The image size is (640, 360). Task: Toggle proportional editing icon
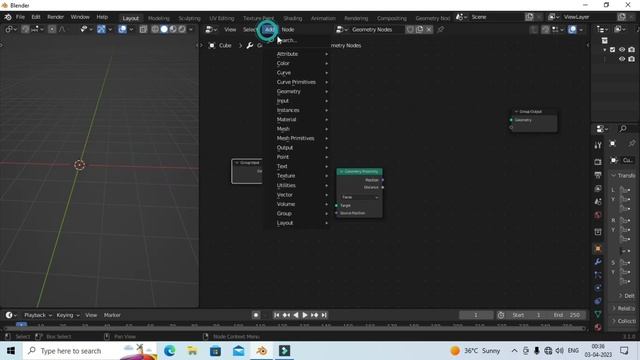[x=52, y=29]
